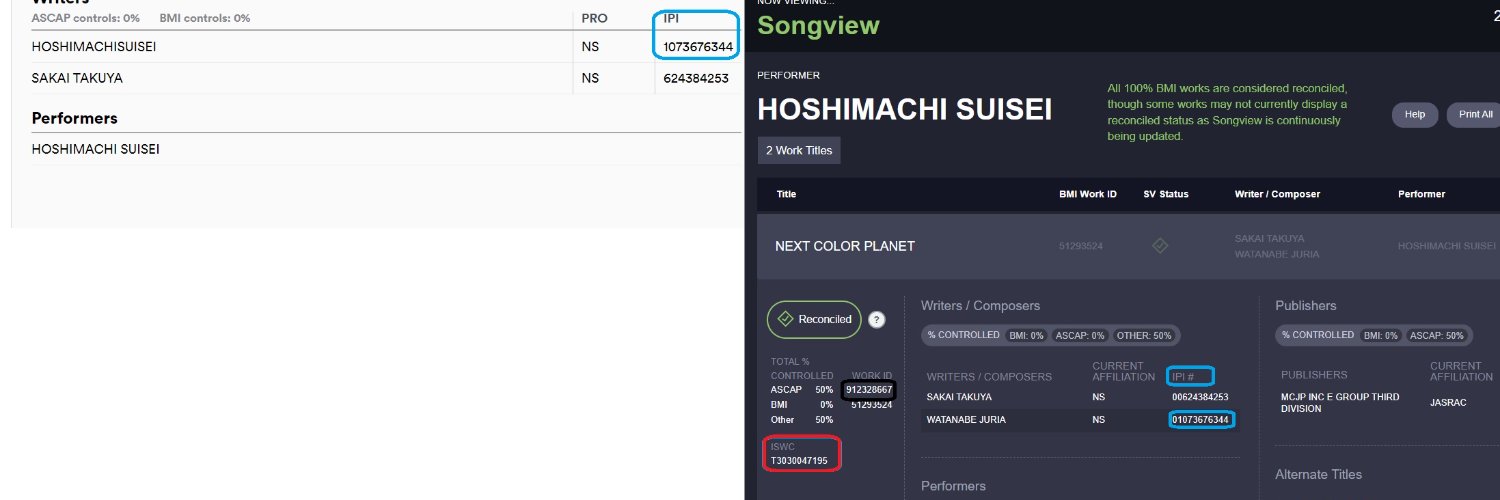The height and width of the screenshot is (500, 1500).
Task: Click the Reconciled status badge
Action: [x=814, y=319]
